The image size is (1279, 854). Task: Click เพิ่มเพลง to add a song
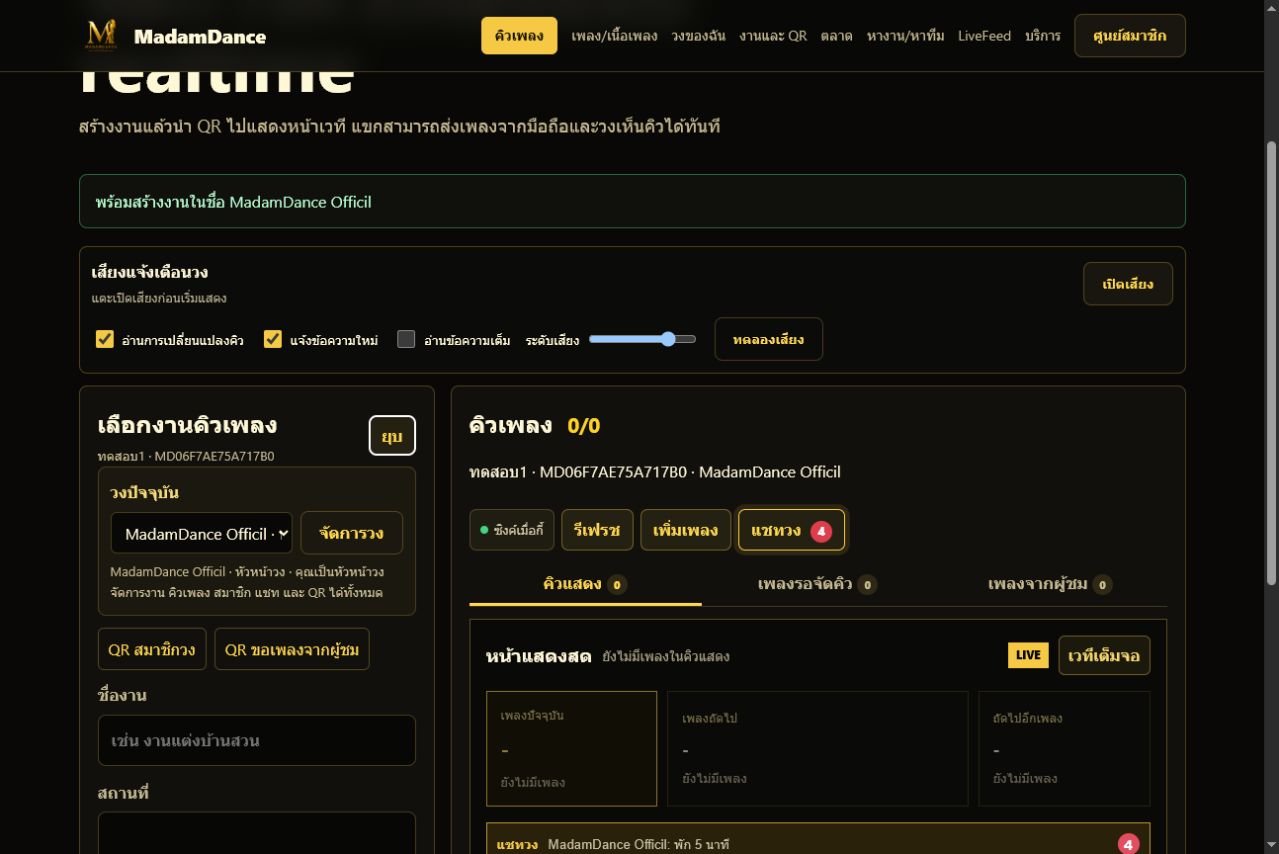[x=686, y=530]
